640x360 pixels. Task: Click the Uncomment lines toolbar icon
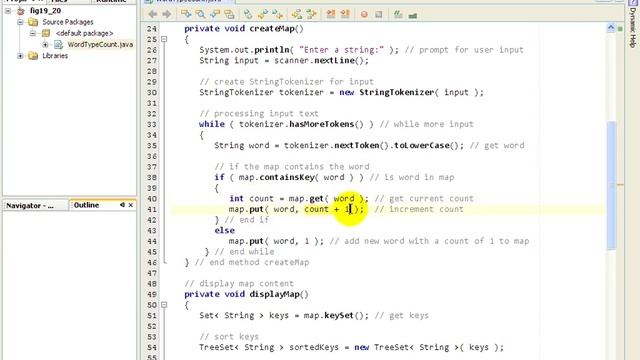413,15
